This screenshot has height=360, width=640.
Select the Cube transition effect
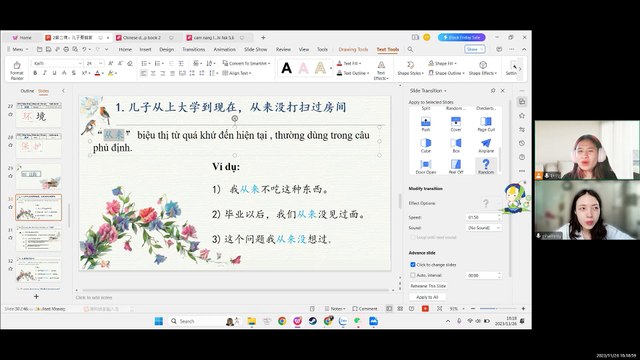pyautogui.click(x=426, y=145)
